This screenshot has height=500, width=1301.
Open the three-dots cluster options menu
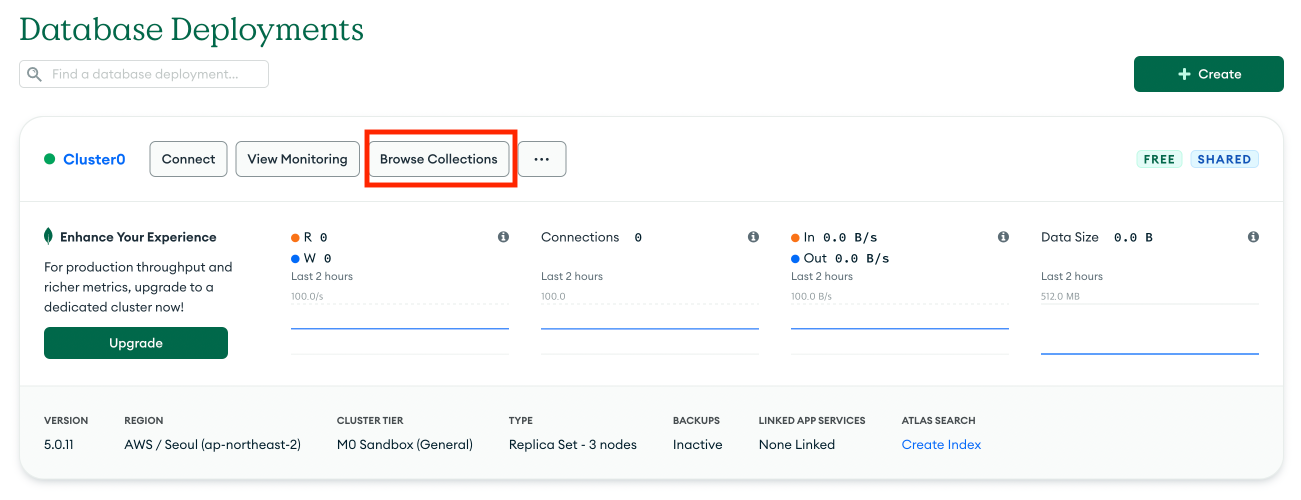[x=542, y=159]
